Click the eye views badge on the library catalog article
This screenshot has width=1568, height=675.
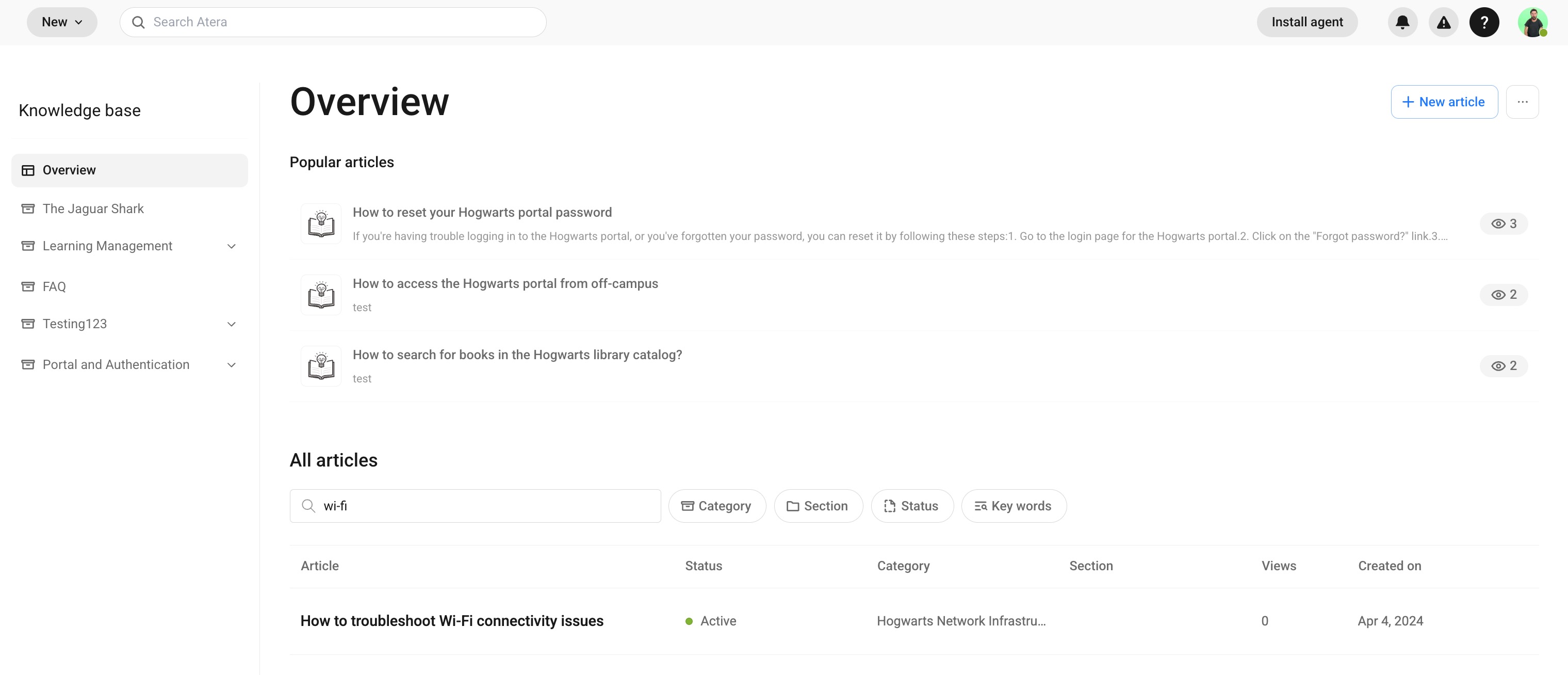(x=1504, y=366)
